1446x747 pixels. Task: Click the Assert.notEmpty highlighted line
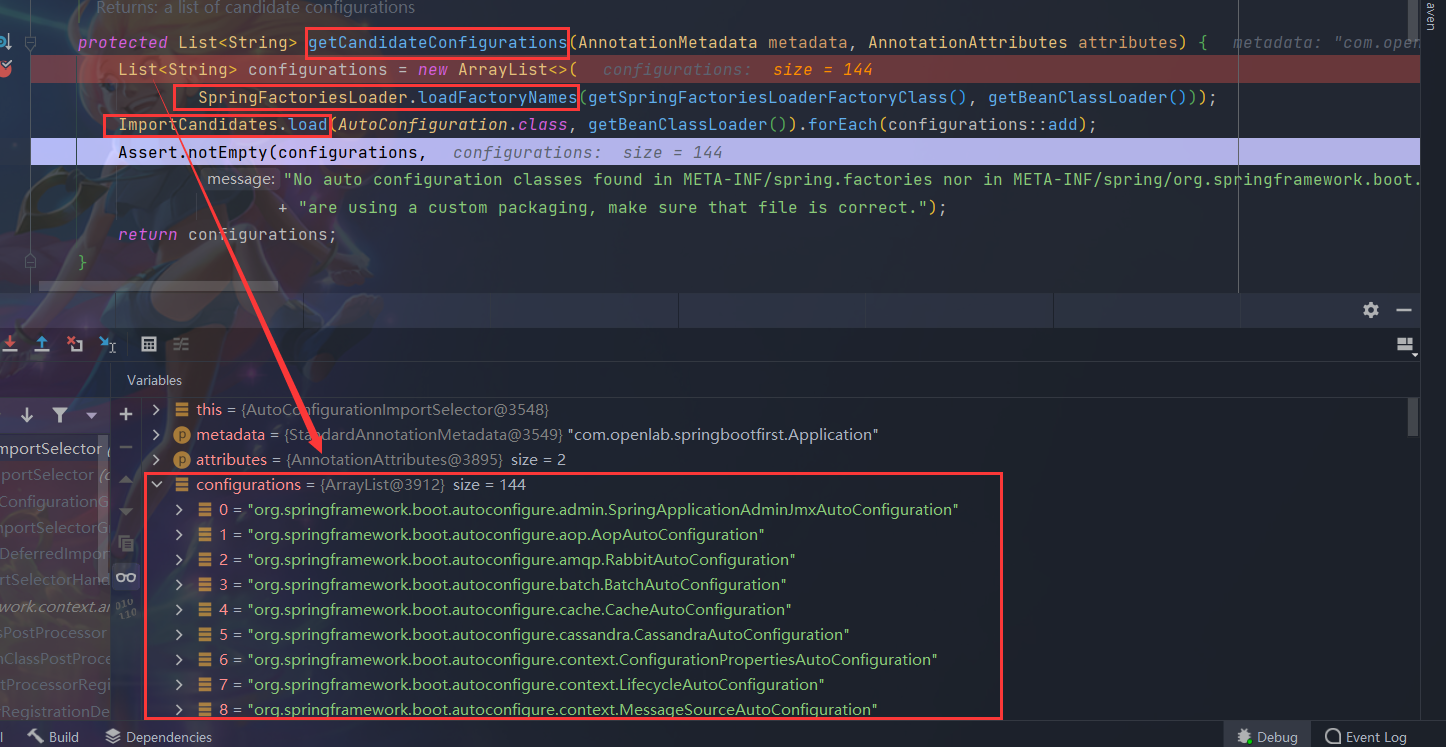coord(725,152)
